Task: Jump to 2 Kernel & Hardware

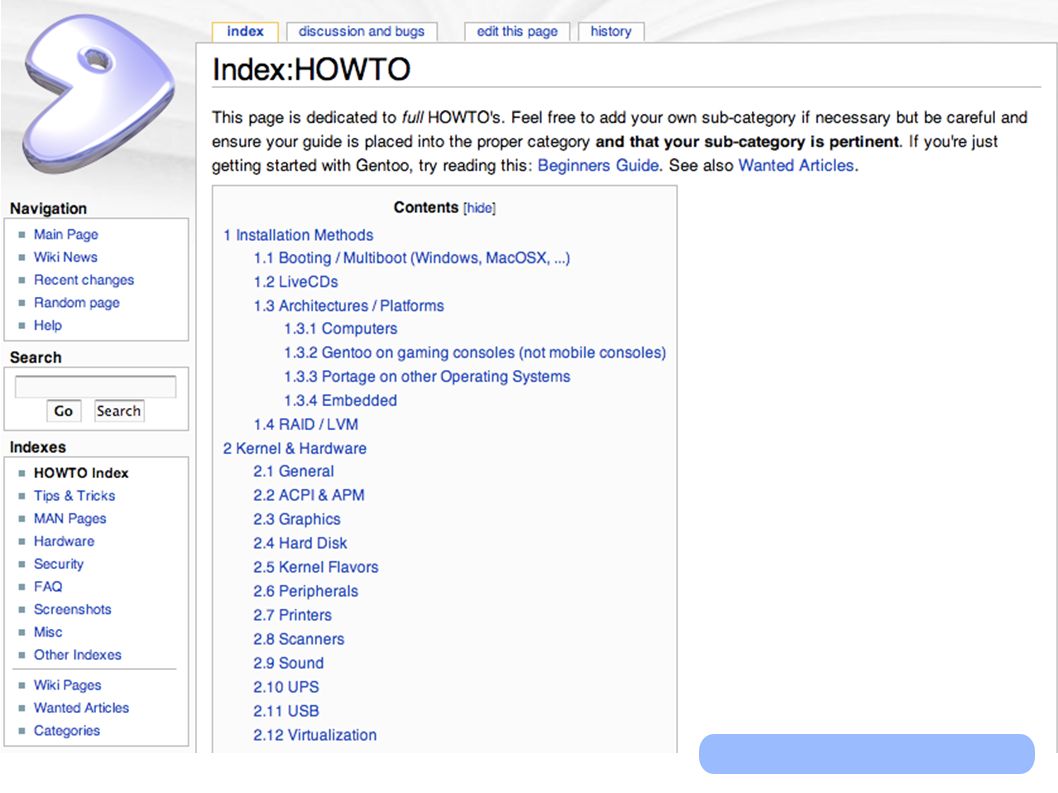Action: click(295, 449)
